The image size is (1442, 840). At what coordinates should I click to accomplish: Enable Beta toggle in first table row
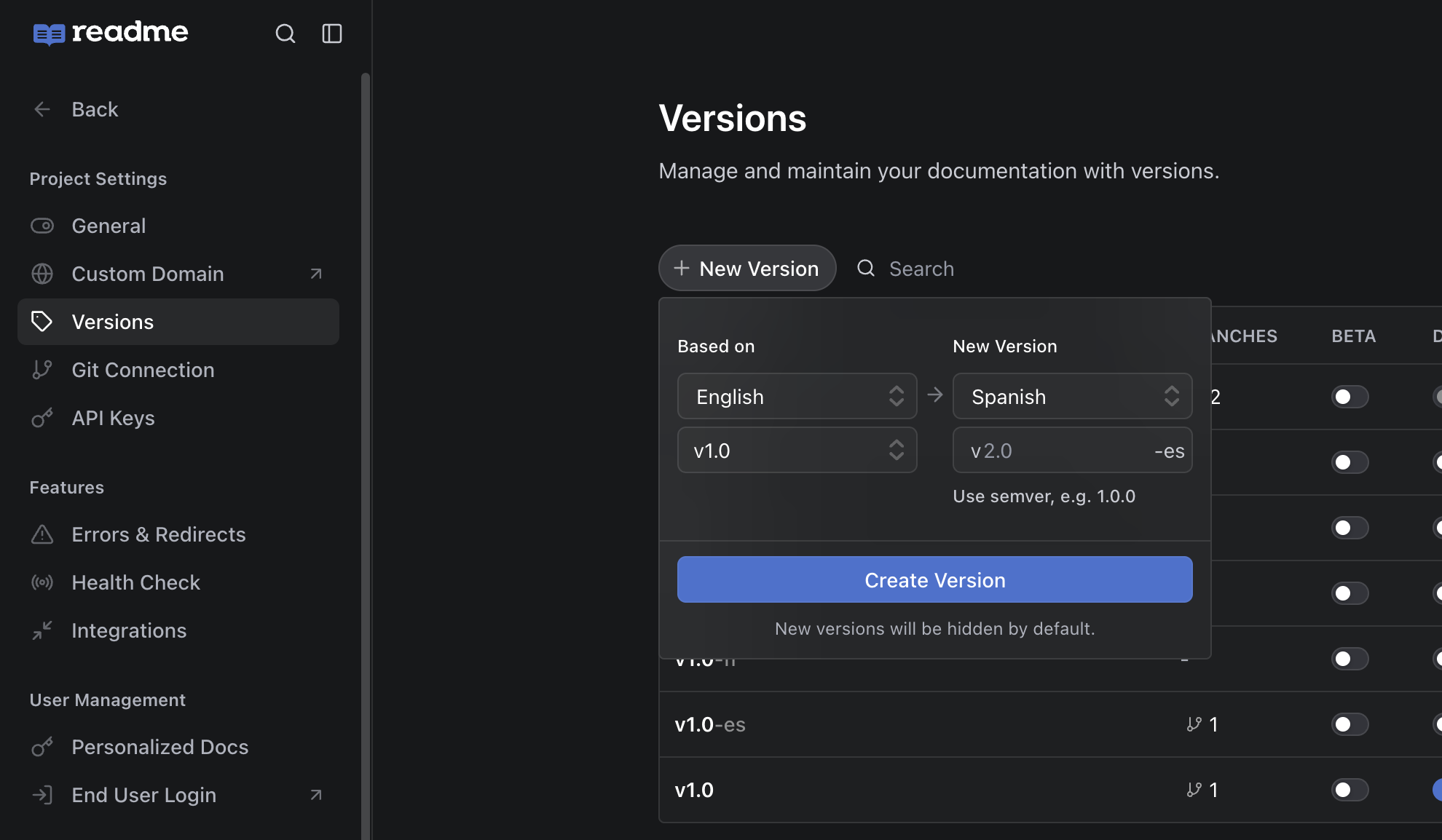coord(1350,397)
